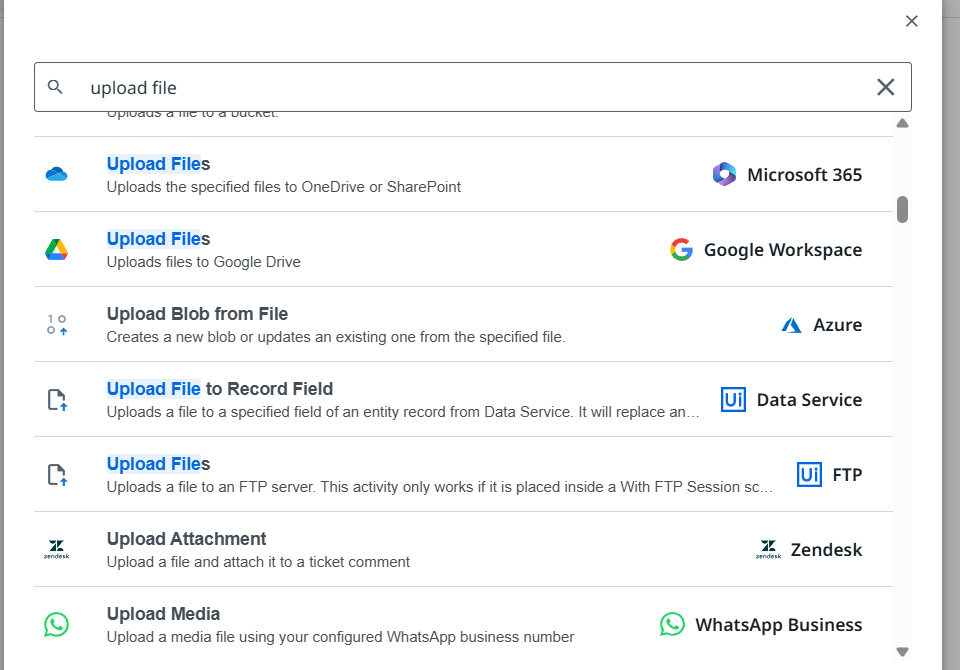Screen dimensions: 960x670
Task: Select Upload File to Record Field activity
Action: coord(220,389)
